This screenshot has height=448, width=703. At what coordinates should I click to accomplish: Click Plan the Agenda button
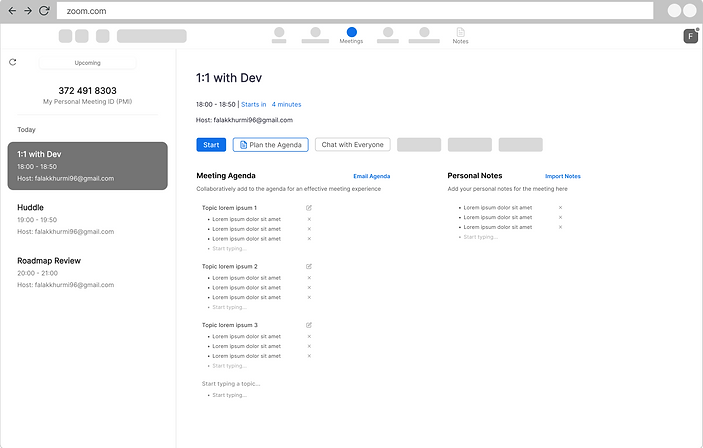tap(270, 145)
